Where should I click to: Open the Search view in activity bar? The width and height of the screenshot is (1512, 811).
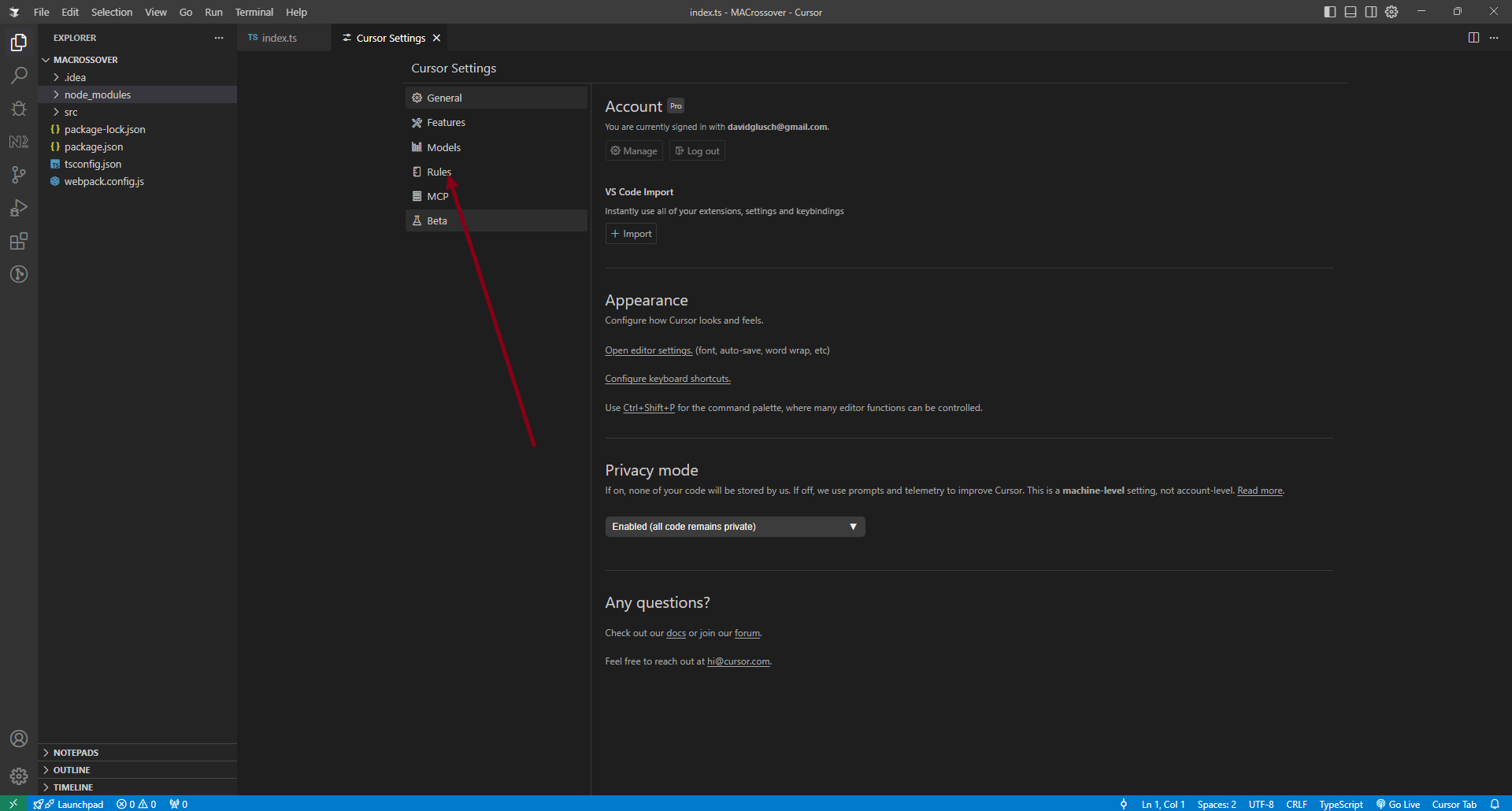click(x=19, y=76)
